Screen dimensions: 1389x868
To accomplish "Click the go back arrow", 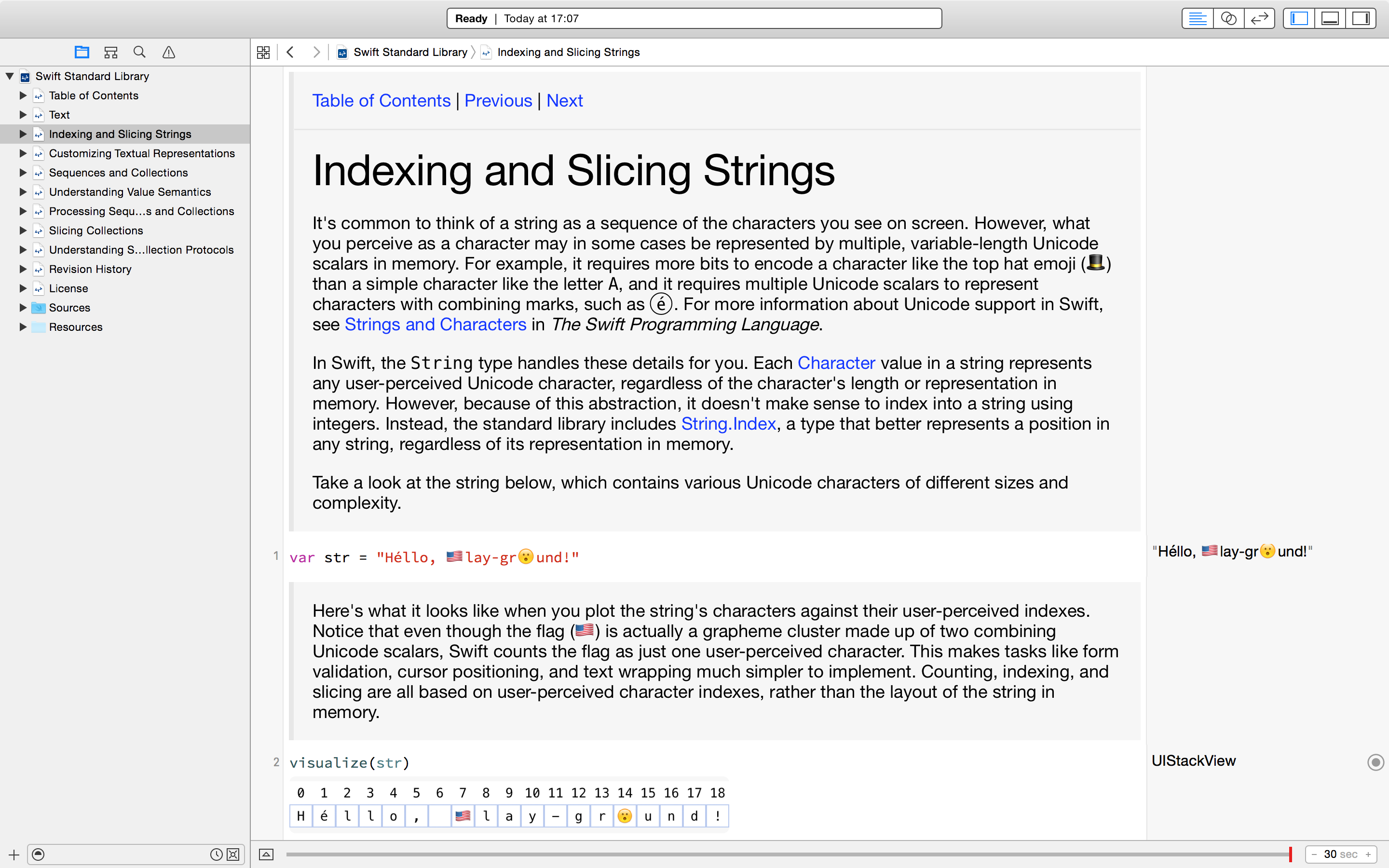I will (290, 52).
